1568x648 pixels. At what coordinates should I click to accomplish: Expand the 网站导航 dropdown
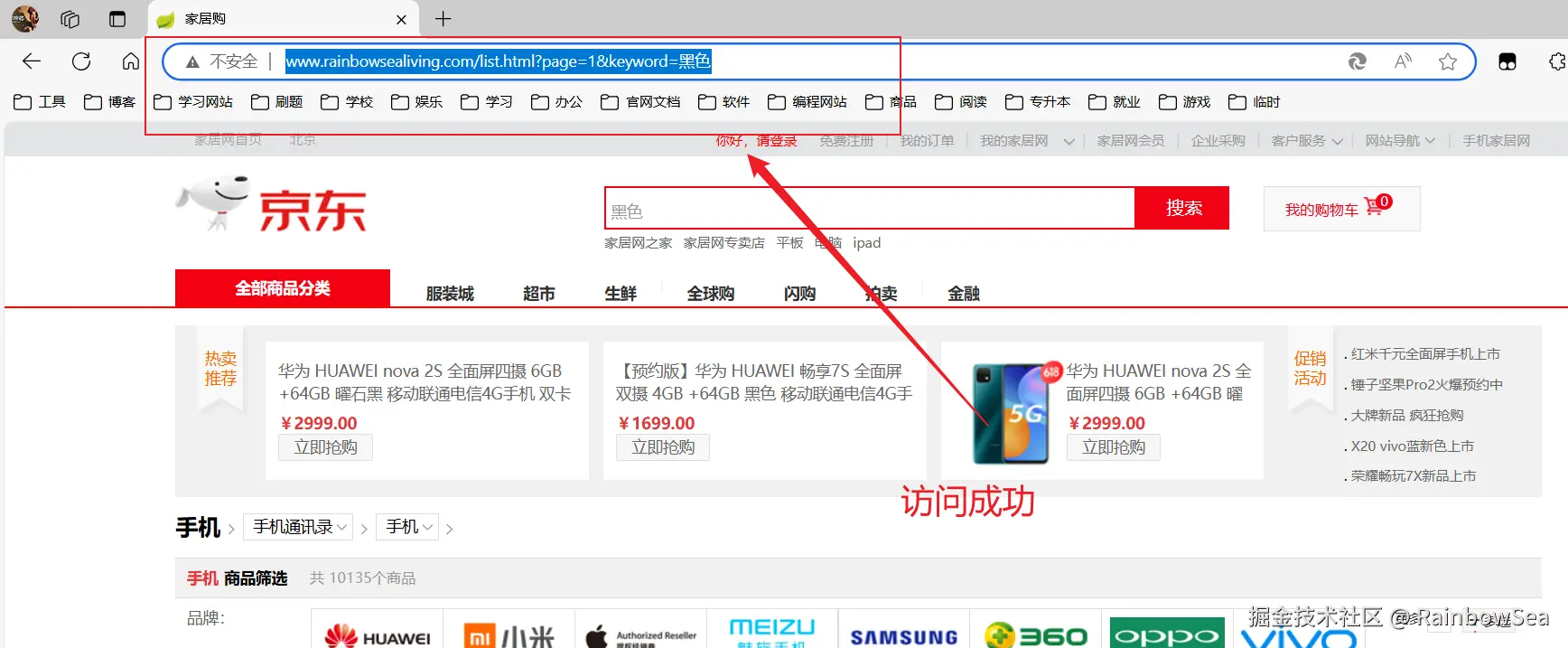coord(1400,141)
